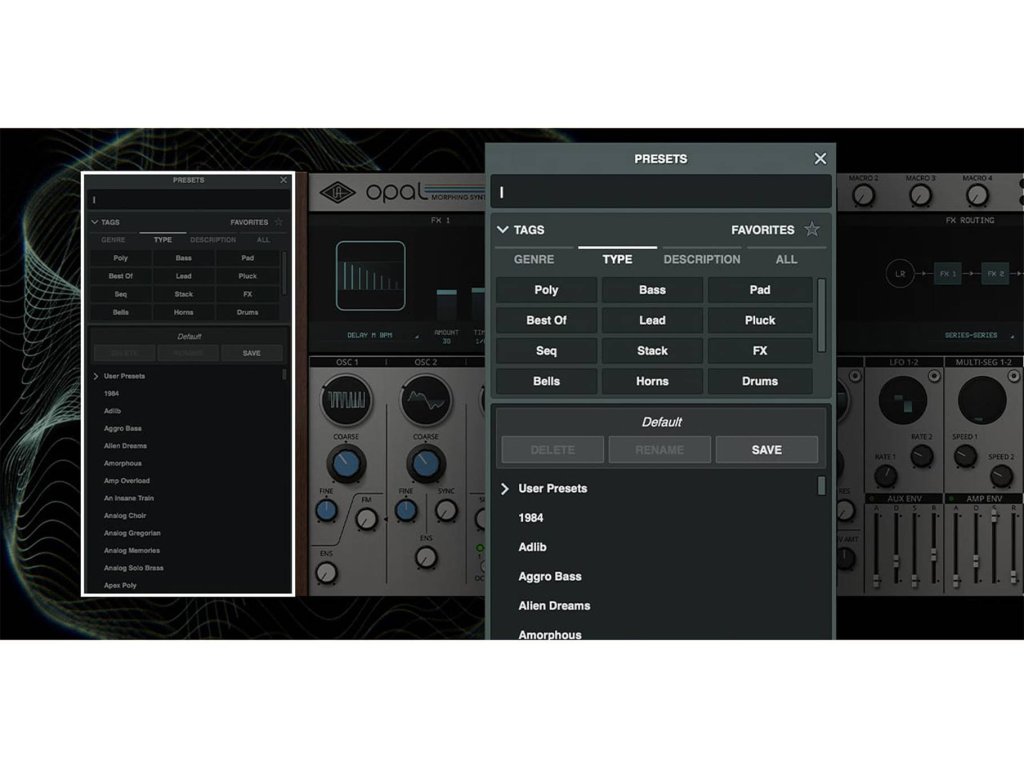Select the FX 2 block in FX Routing
Screen dimensions: 1024x768
995,274
